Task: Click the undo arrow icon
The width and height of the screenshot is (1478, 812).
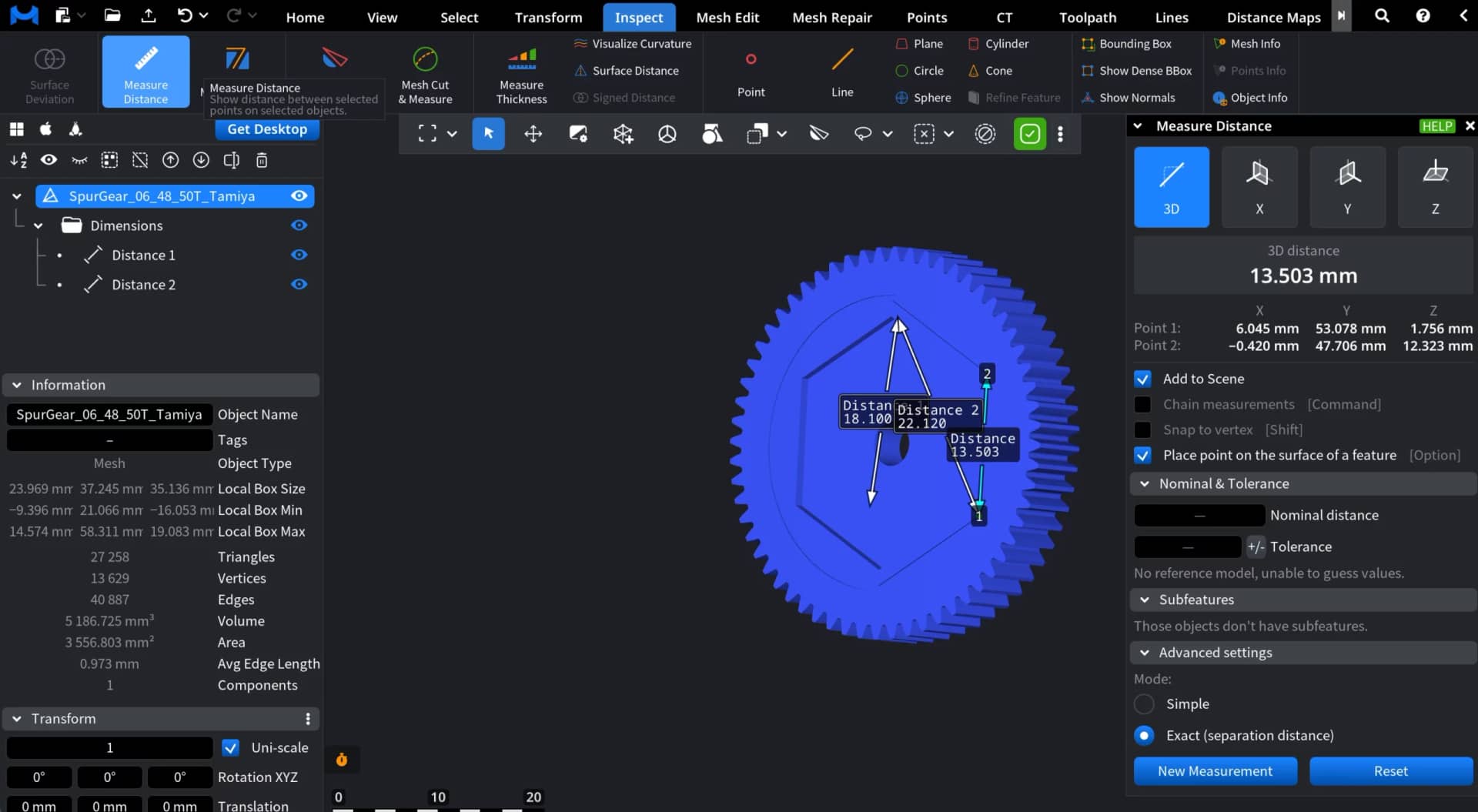Action: (x=185, y=15)
